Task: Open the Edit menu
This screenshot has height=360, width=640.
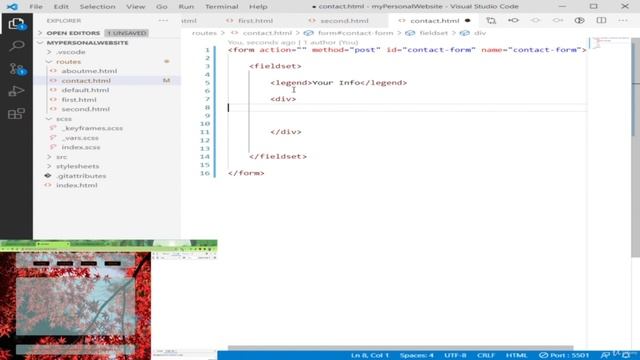Action: pos(61,7)
